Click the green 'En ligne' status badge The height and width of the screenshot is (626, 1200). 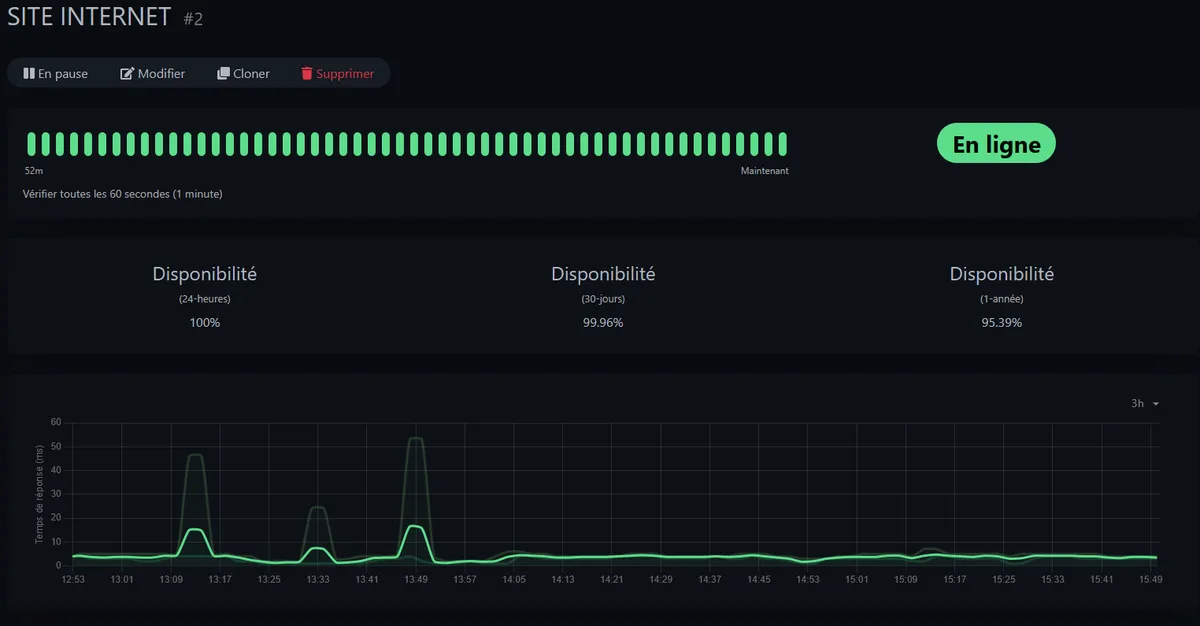[x=996, y=143]
